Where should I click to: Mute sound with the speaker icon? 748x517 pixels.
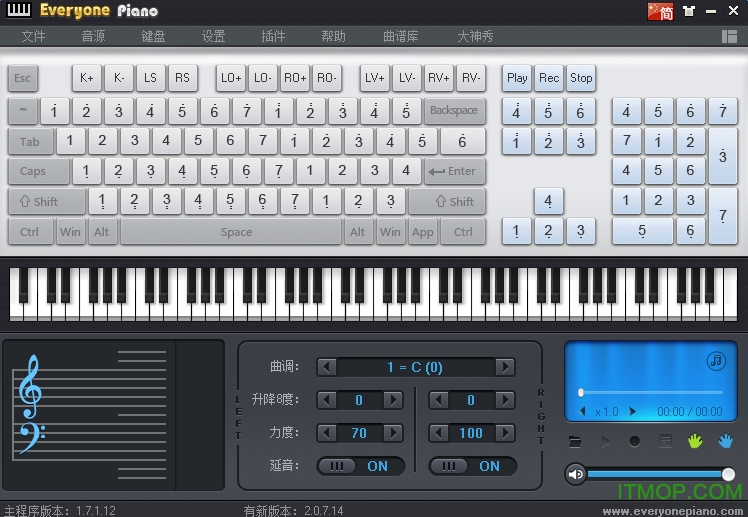tap(575, 474)
